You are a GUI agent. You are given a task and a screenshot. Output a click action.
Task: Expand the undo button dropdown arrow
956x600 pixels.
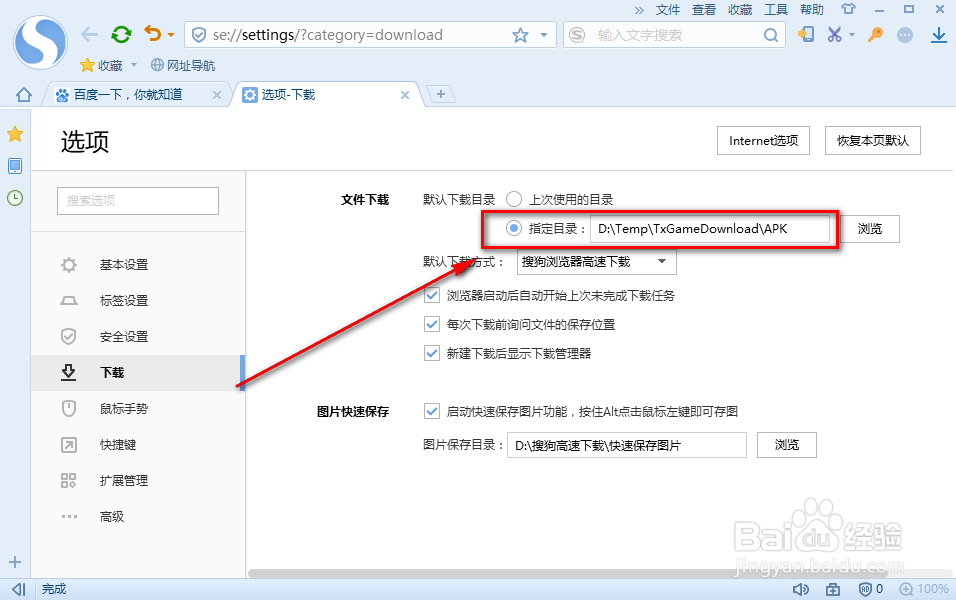170,34
